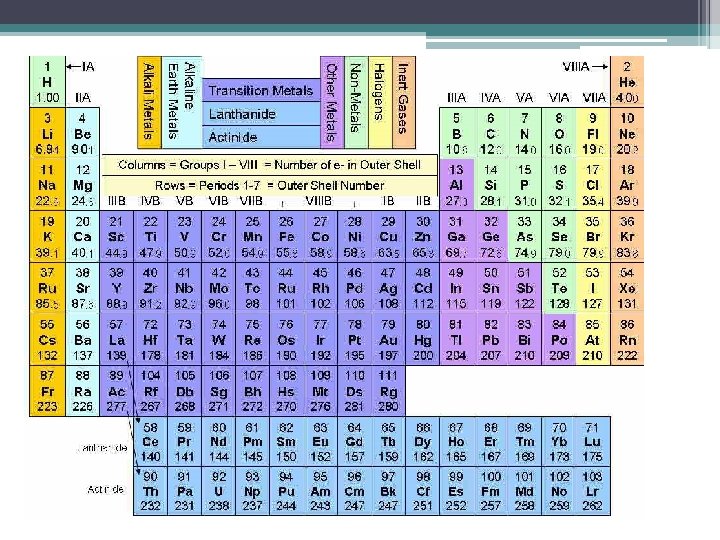Select the Lawrencium (Lr) cell

pyautogui.click(x=593, y=491)
